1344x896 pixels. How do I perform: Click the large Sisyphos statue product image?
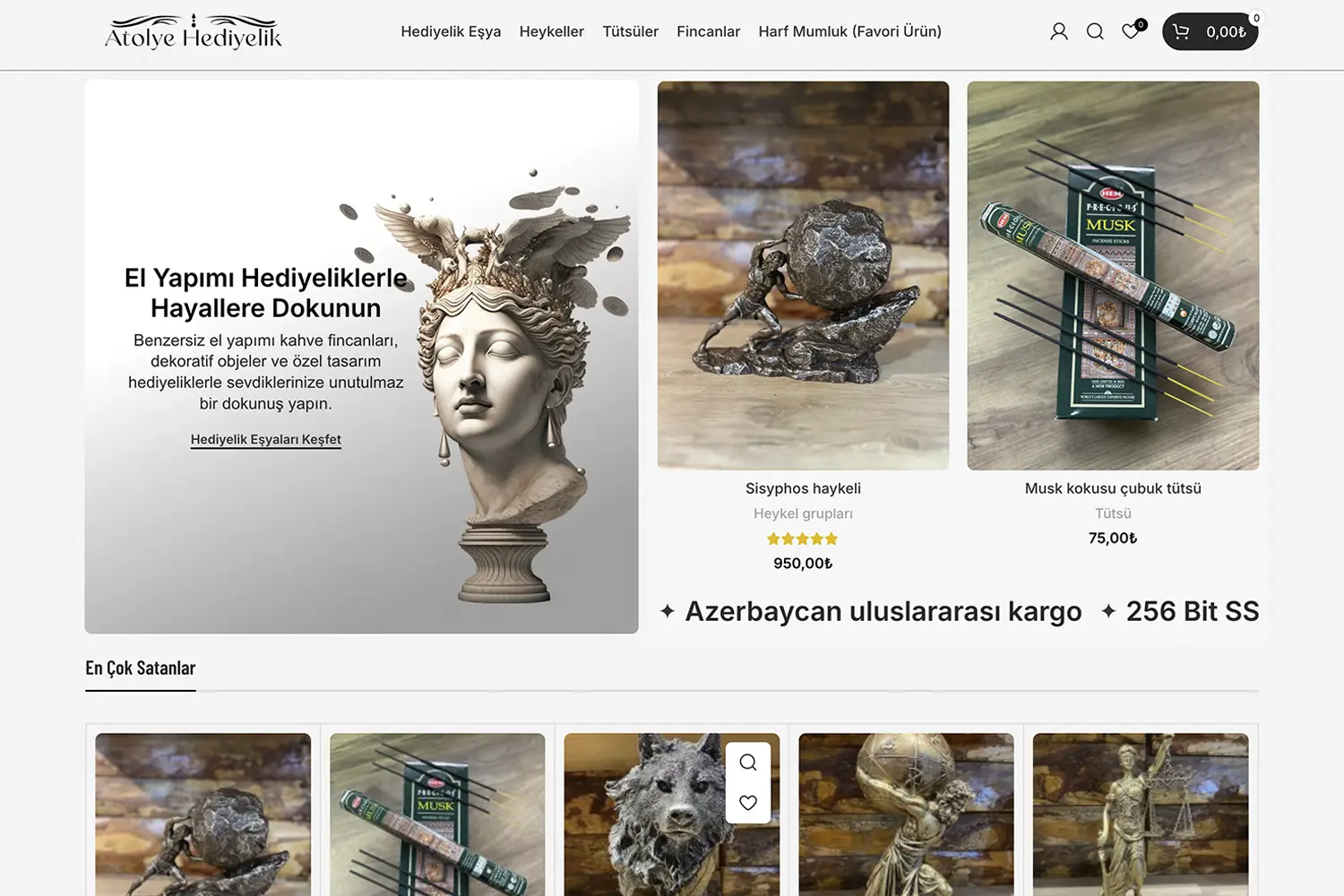(803, 275)
